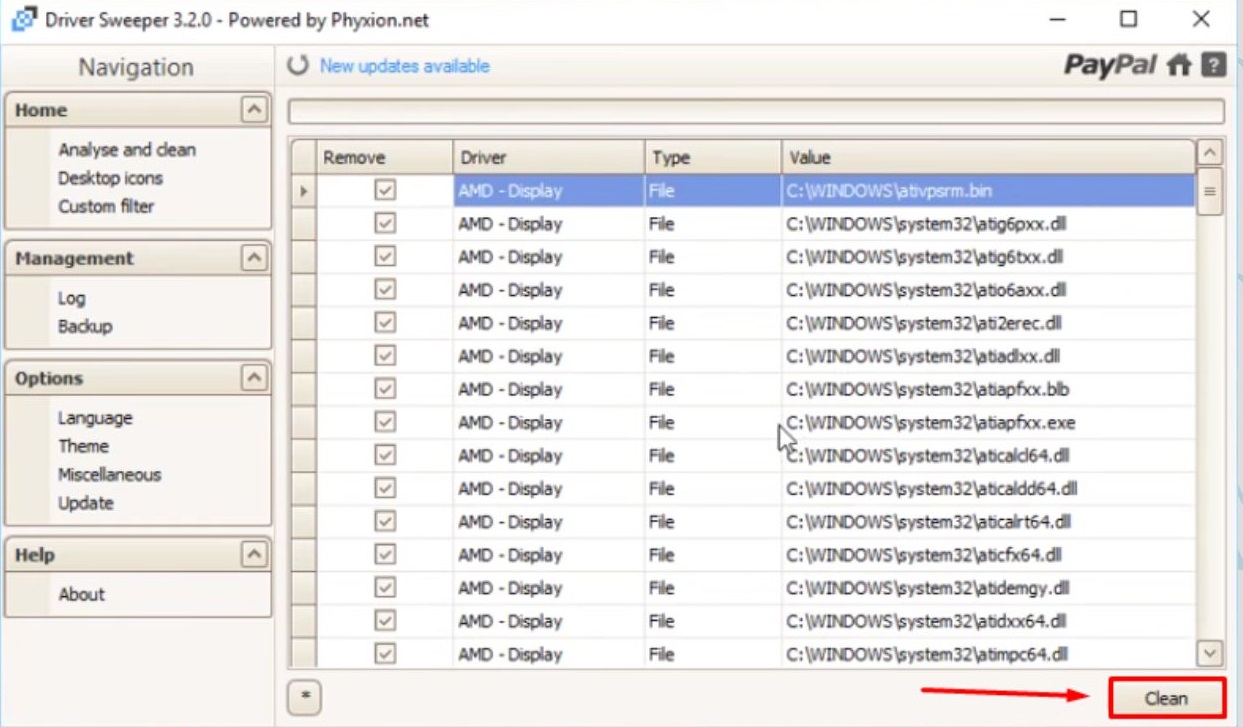This screenshot has width=1243, height=727.
Task: Click the Home section header label
Action: 41,110
